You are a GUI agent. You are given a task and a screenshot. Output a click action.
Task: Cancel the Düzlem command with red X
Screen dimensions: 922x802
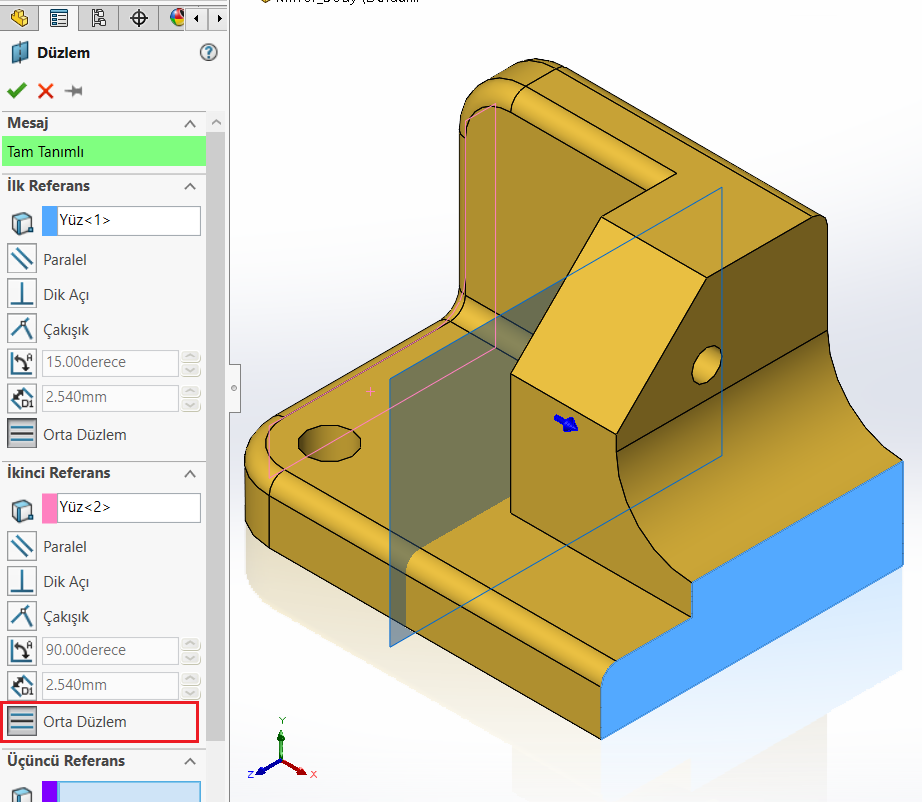[x=46, y=91]
